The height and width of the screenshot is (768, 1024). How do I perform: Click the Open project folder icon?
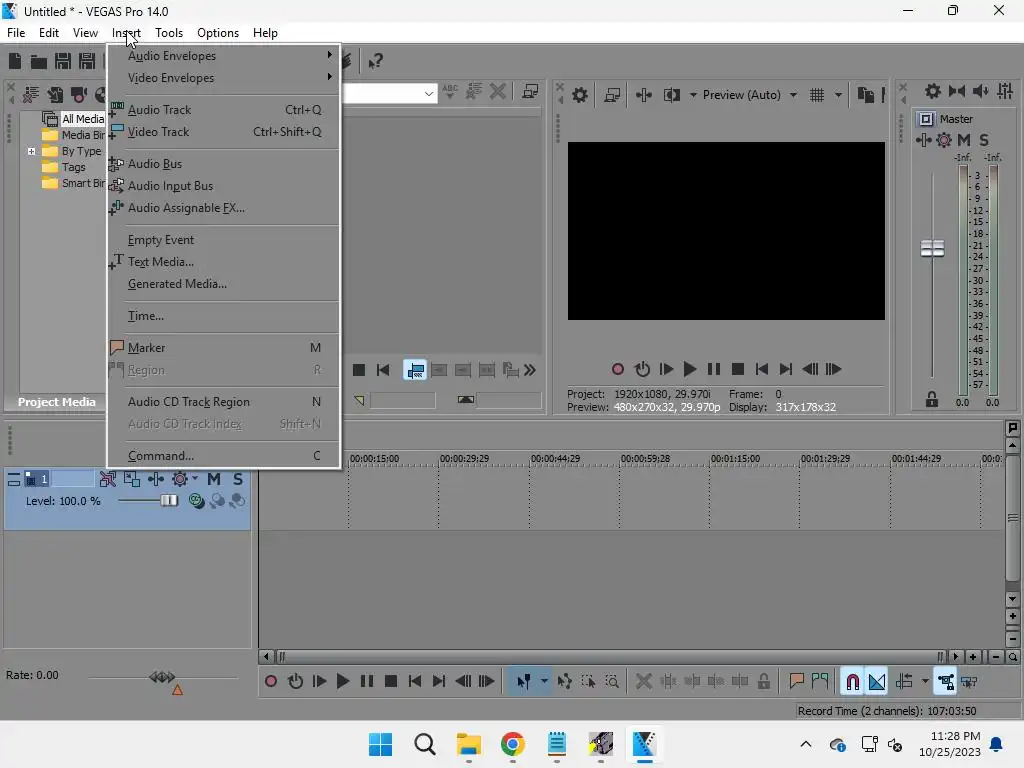[39, 61]
